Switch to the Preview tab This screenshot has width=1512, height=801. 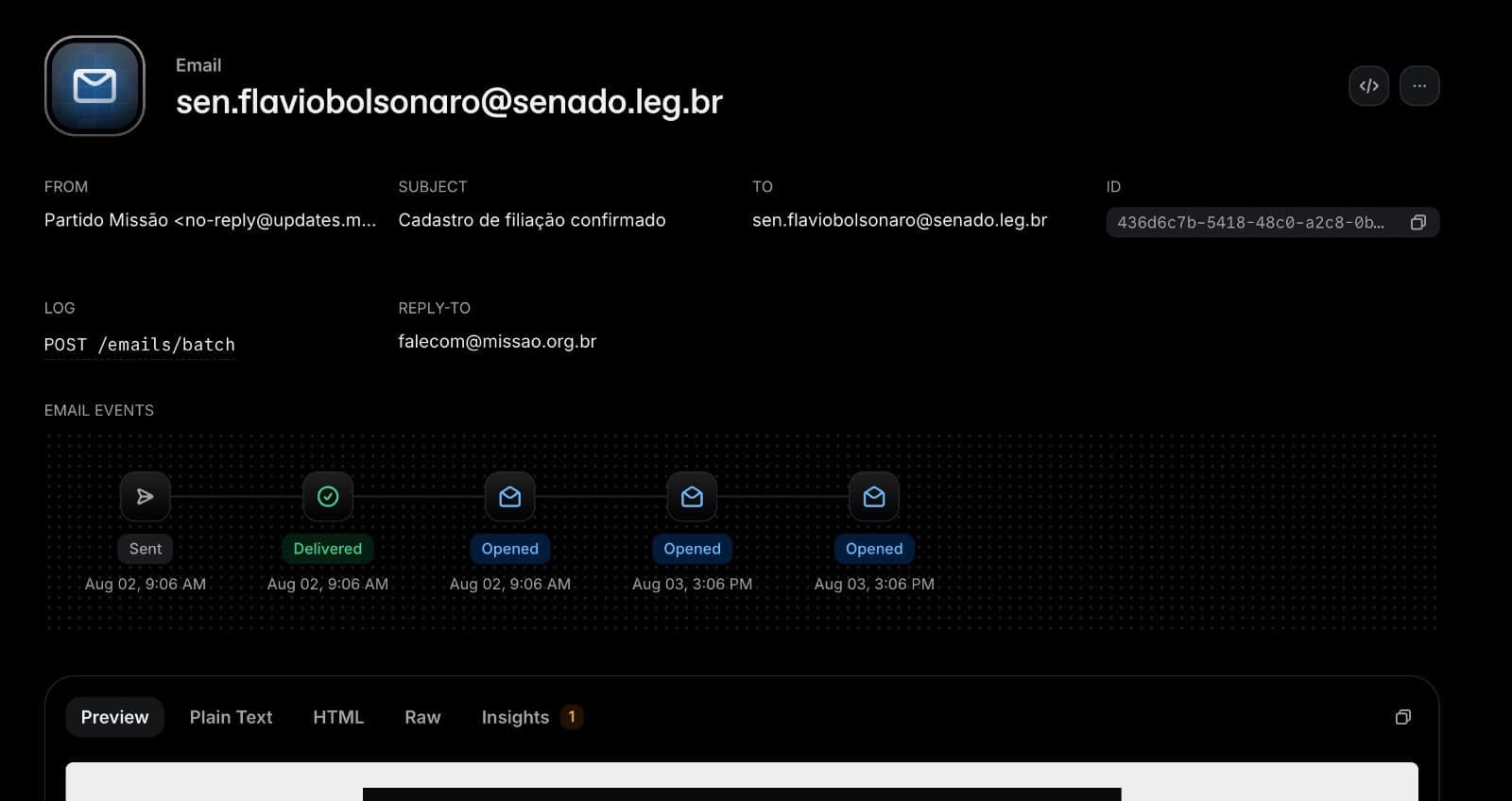point(114,718)
